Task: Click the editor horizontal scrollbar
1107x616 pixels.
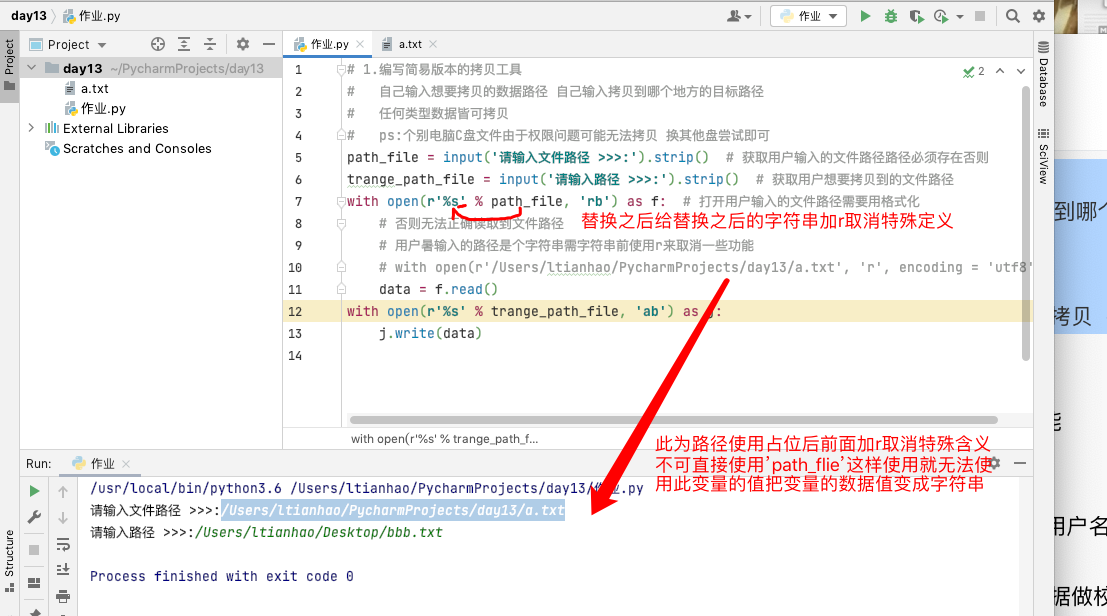Action: pos(674,420)
